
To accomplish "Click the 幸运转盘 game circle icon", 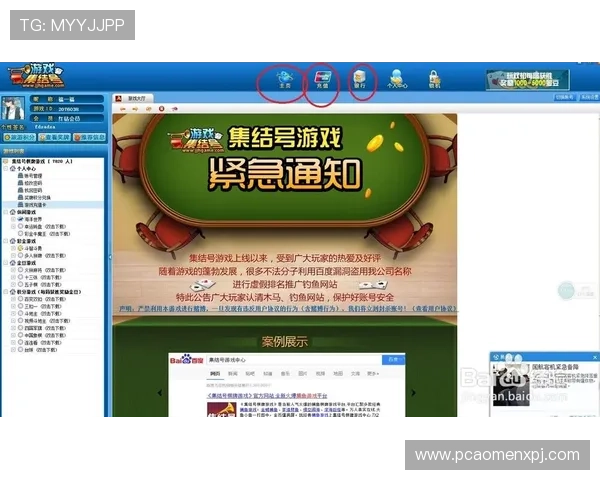I will point(21,227).
